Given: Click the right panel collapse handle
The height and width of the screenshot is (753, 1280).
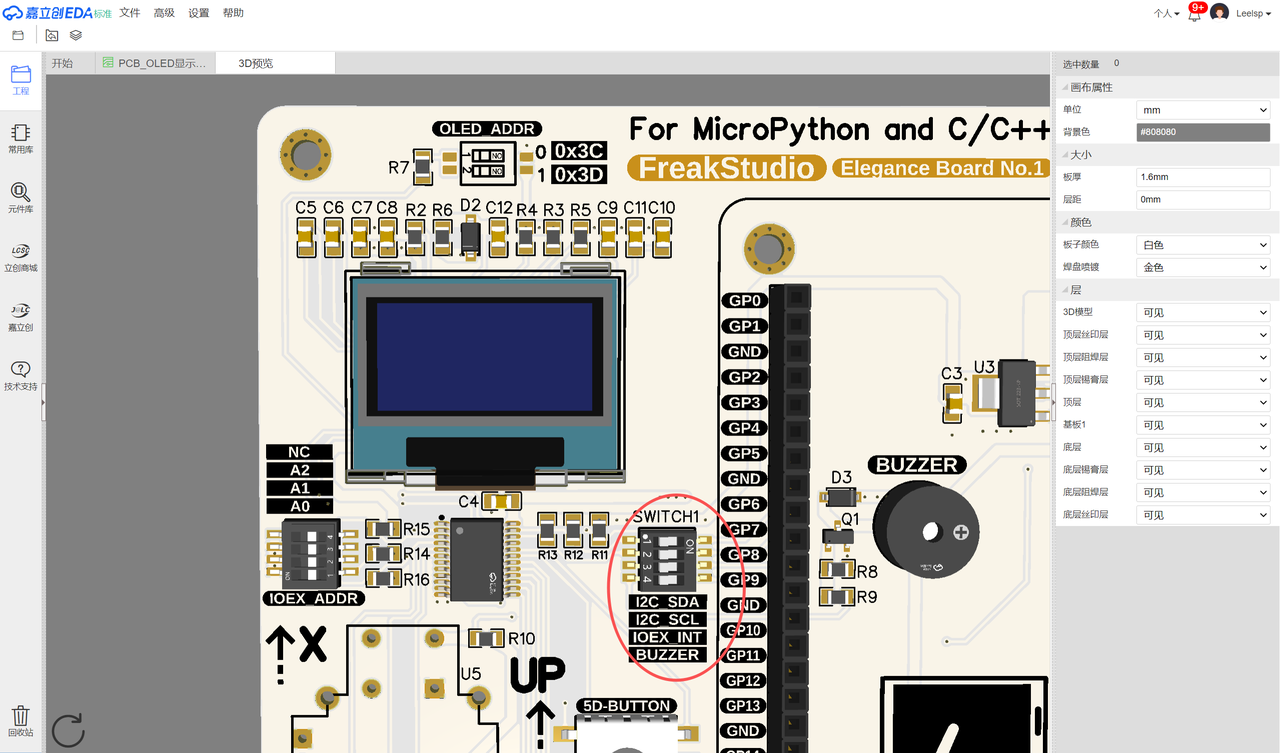Looking at the screenshot, I should pos(1053,402).
